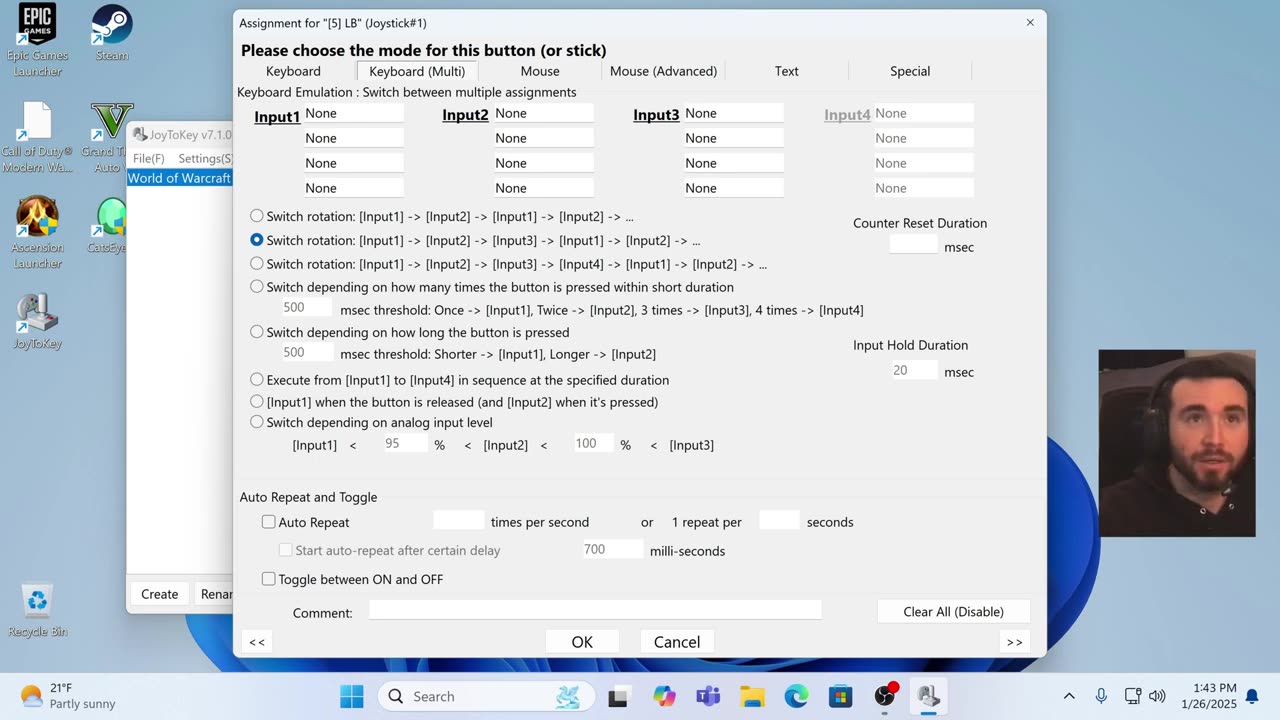Show hidden system tray icons
Image resolution: width=1280 pixels, height=720 pixels.
tap(1069, 696)
